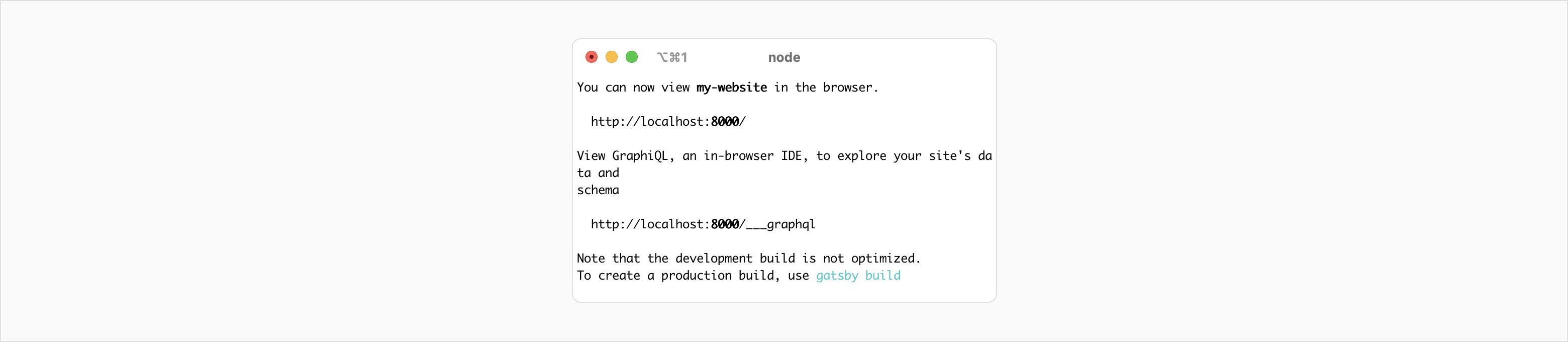Click the 'ta and' wrapped line
The width and height of the screenshot is (1568, 342).
598,173
